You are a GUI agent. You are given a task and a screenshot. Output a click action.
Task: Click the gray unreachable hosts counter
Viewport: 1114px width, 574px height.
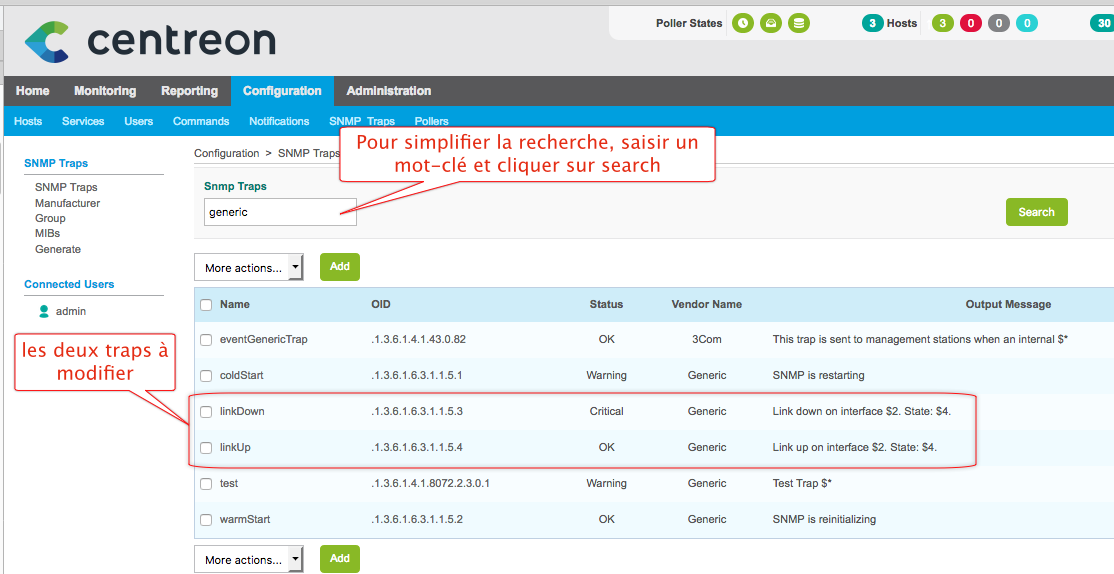pyautogui.click(x=998, y=23)
